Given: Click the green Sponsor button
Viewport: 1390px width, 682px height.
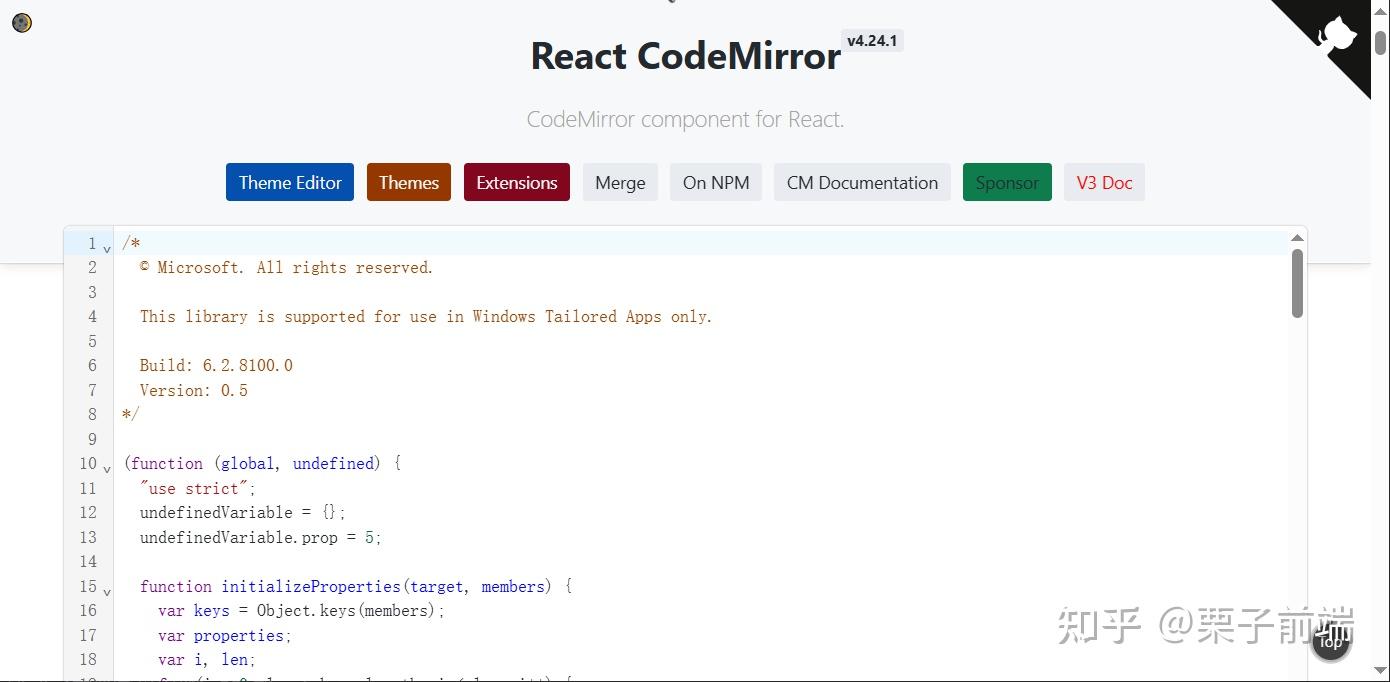Looking at the screenshot, I should (x=1006, y=182).
